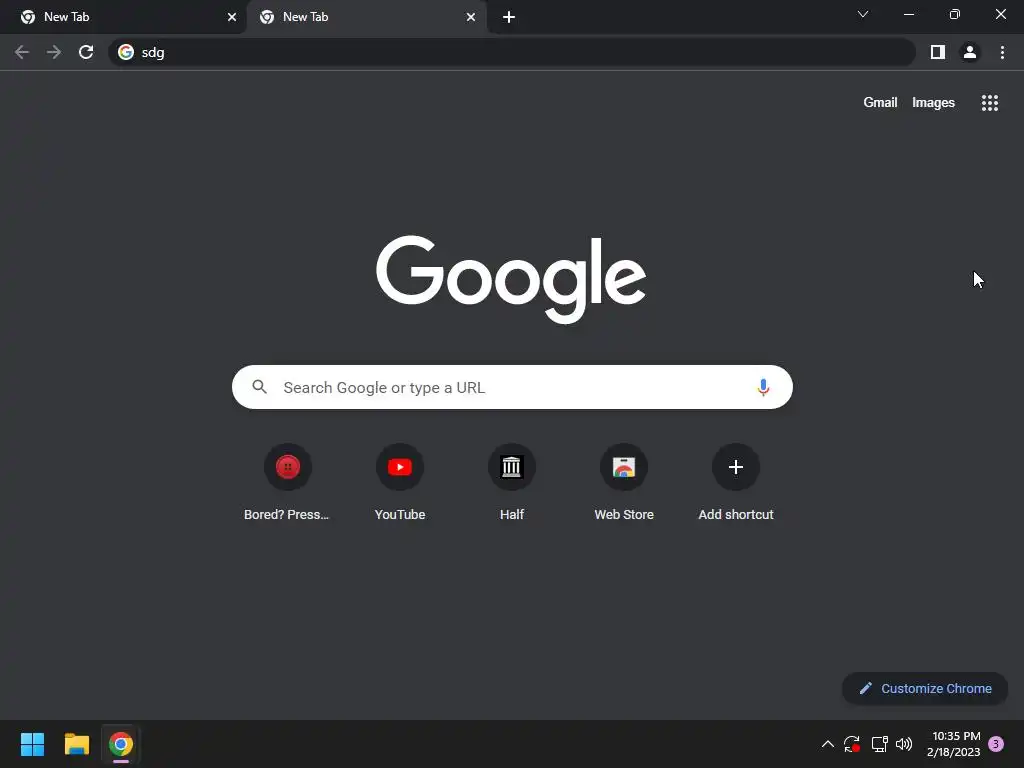Open the Chrome profile avatar menu
This screenshot has height=768, width=1024.
click(x=970, y=52)
